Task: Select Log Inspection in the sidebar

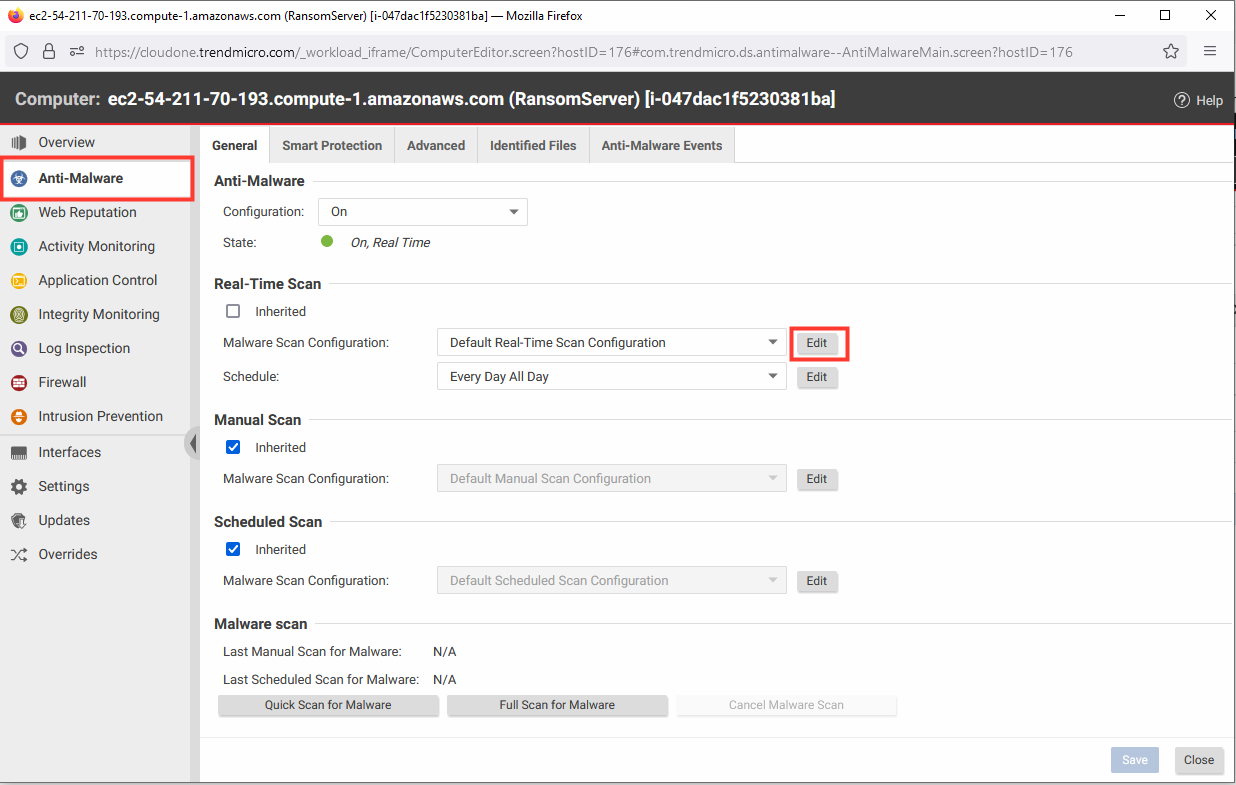Action: (84, 348)
